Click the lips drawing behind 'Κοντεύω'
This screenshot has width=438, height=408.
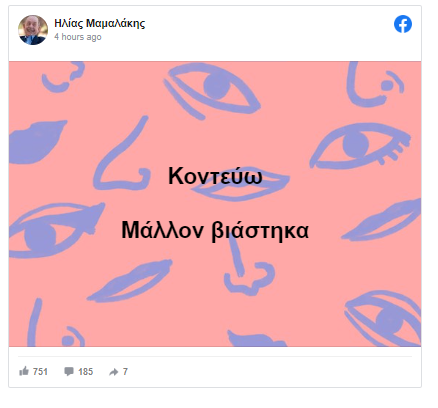pyautogui.click(x=240, y=187)
